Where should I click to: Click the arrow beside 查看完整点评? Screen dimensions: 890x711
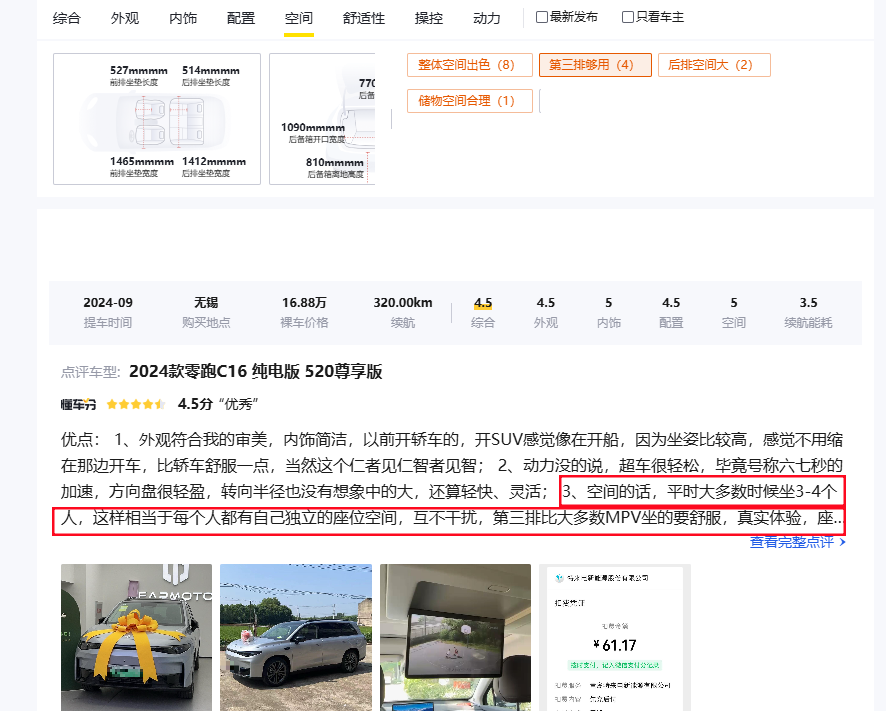[842, 542]
